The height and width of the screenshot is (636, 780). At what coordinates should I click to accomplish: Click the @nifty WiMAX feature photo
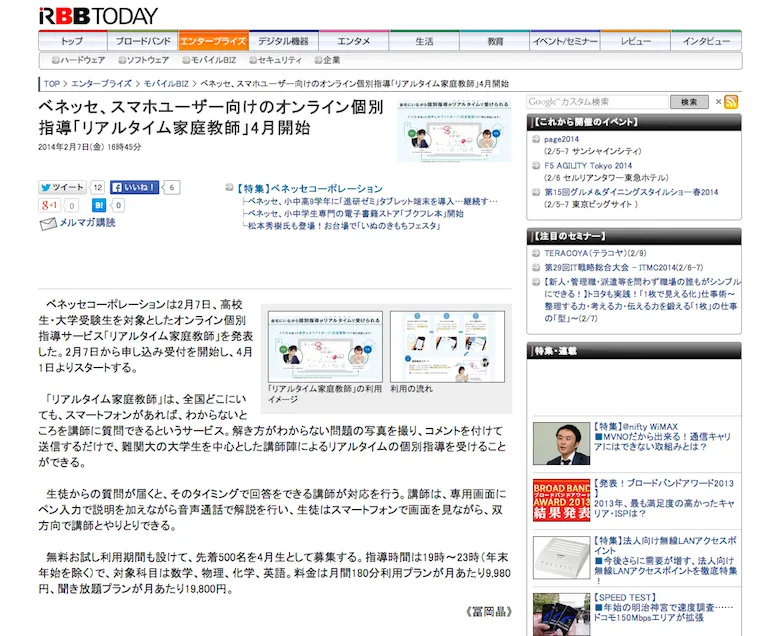[561, 444]
